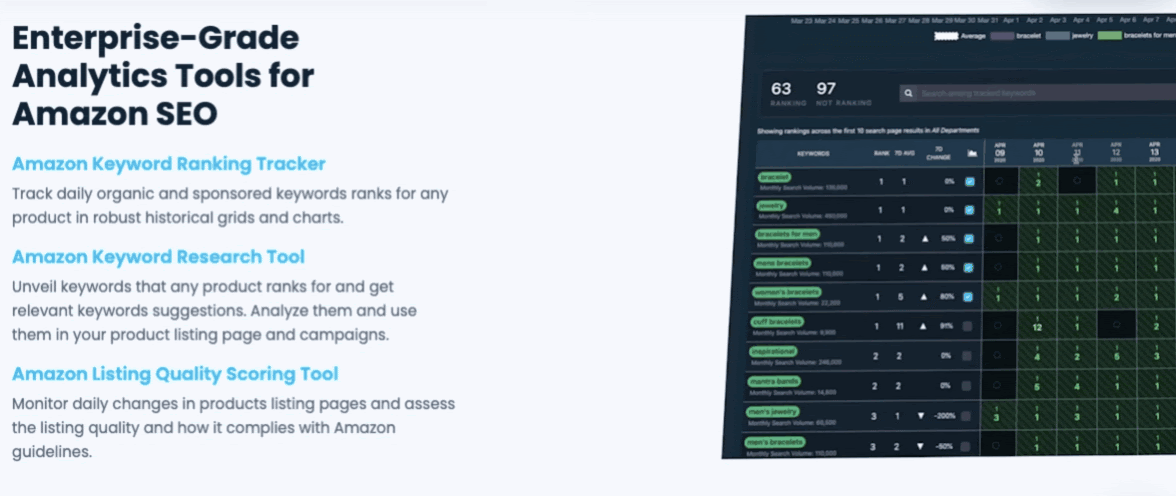
Task: Click the bracelets for men legend swatch
Action: pyautogui.click(x=1108, y=36)
